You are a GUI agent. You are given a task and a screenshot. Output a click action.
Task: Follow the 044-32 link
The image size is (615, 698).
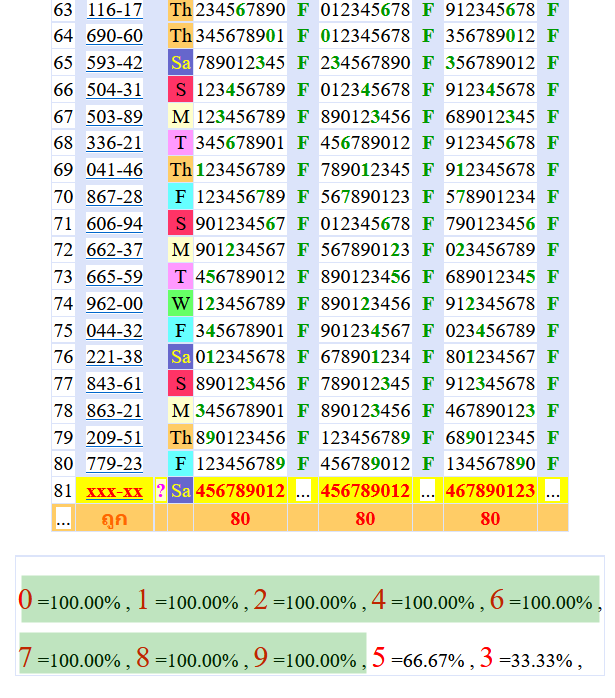pos(114,330)
